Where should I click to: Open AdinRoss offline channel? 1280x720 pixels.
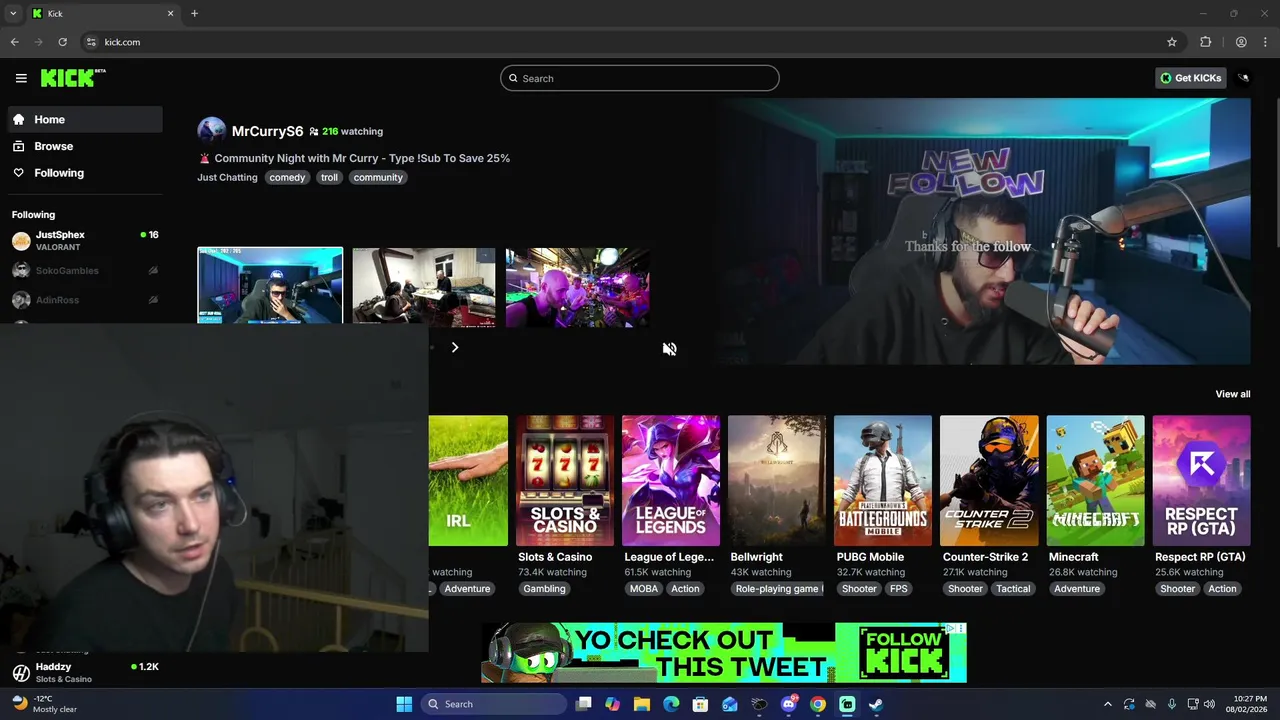click(85, 300)
